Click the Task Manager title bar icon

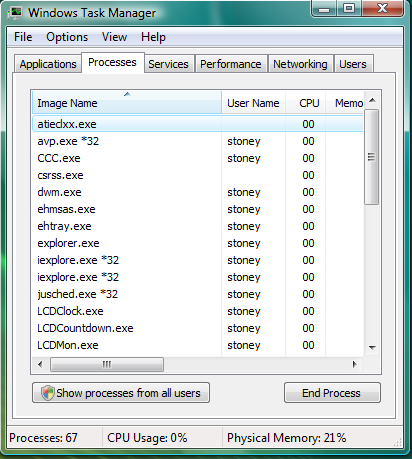coord(15,13)
